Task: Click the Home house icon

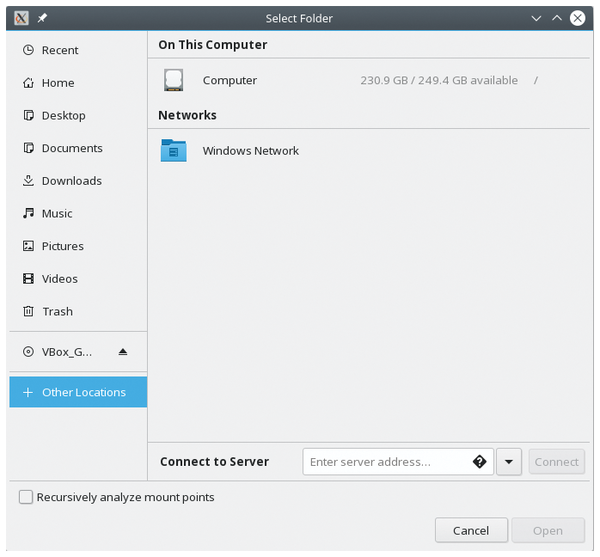Action: (28, 83)
